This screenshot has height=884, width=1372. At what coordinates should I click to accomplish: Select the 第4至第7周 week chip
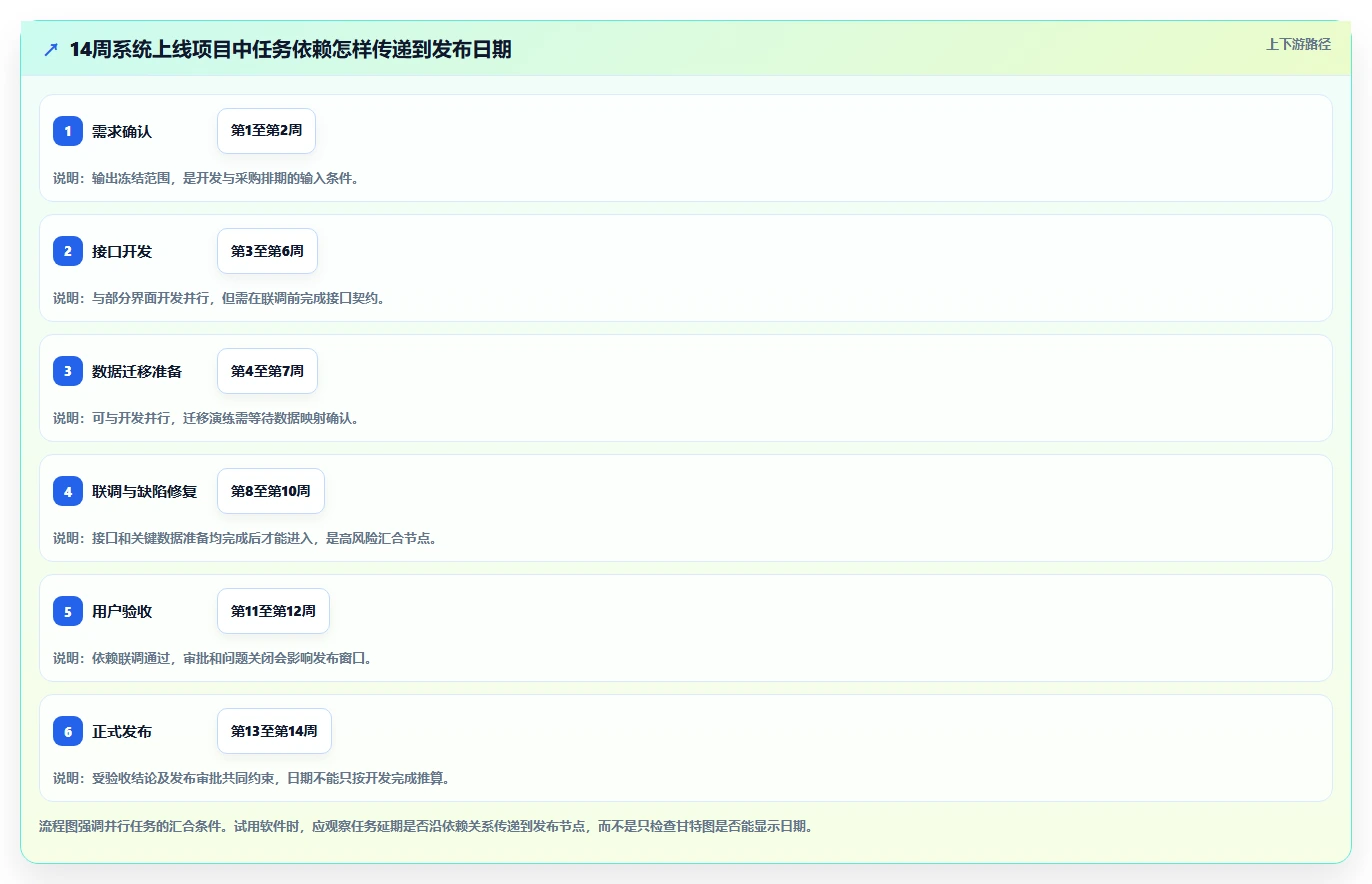point(267,371)
